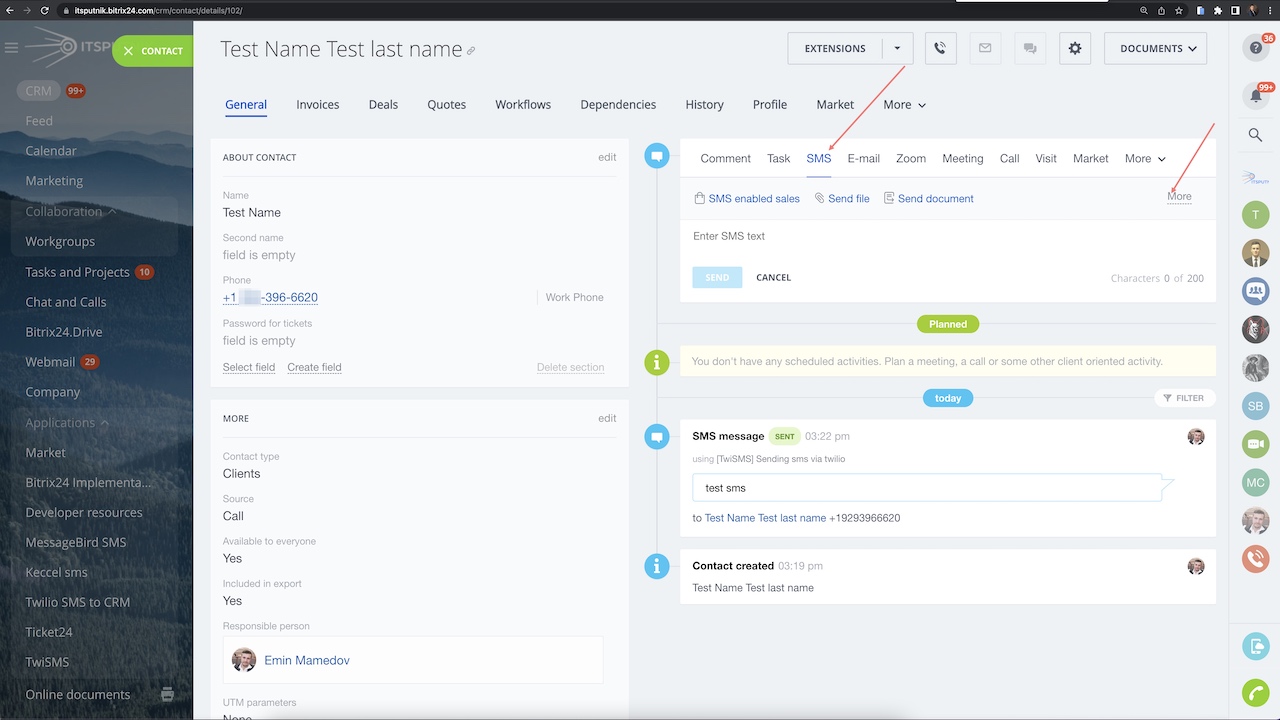
Task: Click SB avatar in right sidebar
Action: pyautogui.click(x=1256, y=406)
